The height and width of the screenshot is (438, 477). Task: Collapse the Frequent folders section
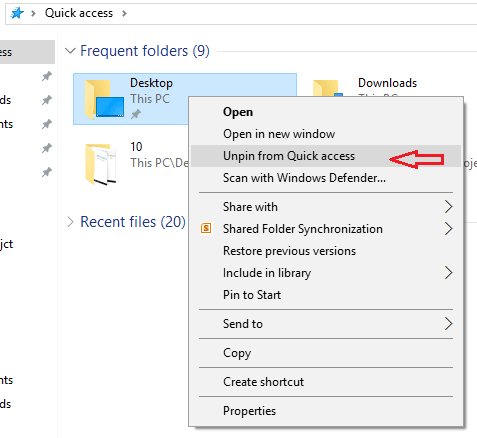(70, 51)
